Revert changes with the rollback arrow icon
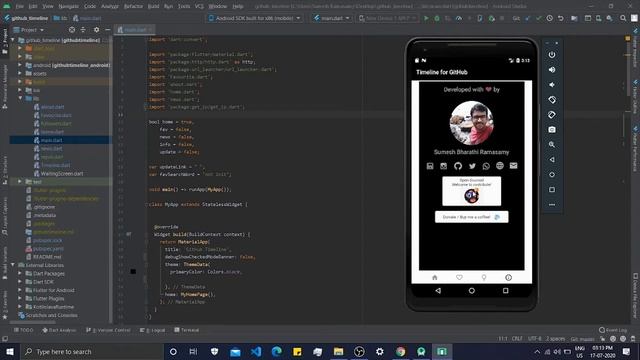The height and width of the screenshot is (360, 640). coord(561,18)
